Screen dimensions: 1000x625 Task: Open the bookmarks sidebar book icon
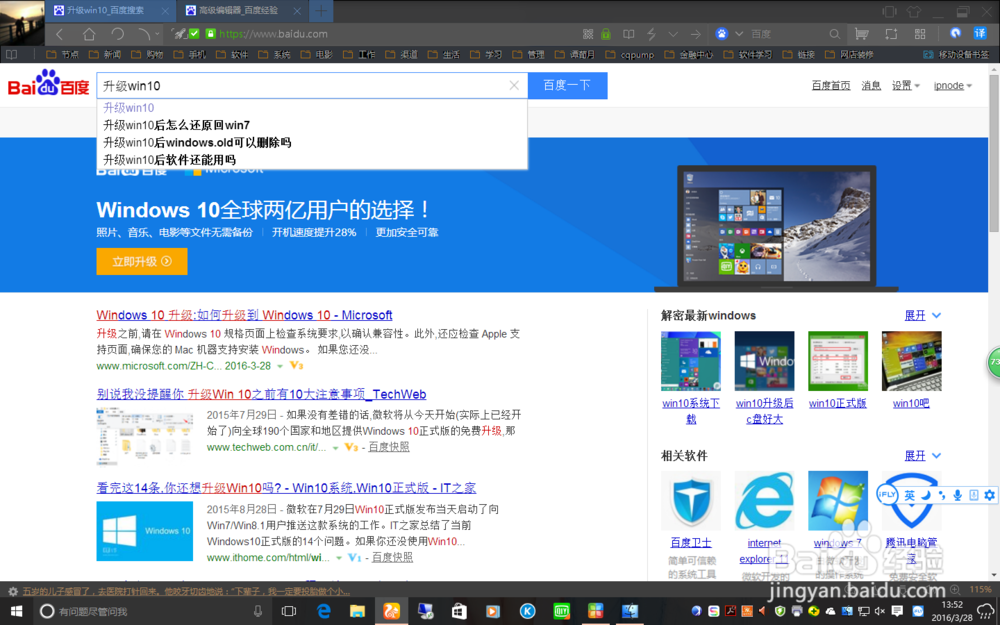click(11, 55)
